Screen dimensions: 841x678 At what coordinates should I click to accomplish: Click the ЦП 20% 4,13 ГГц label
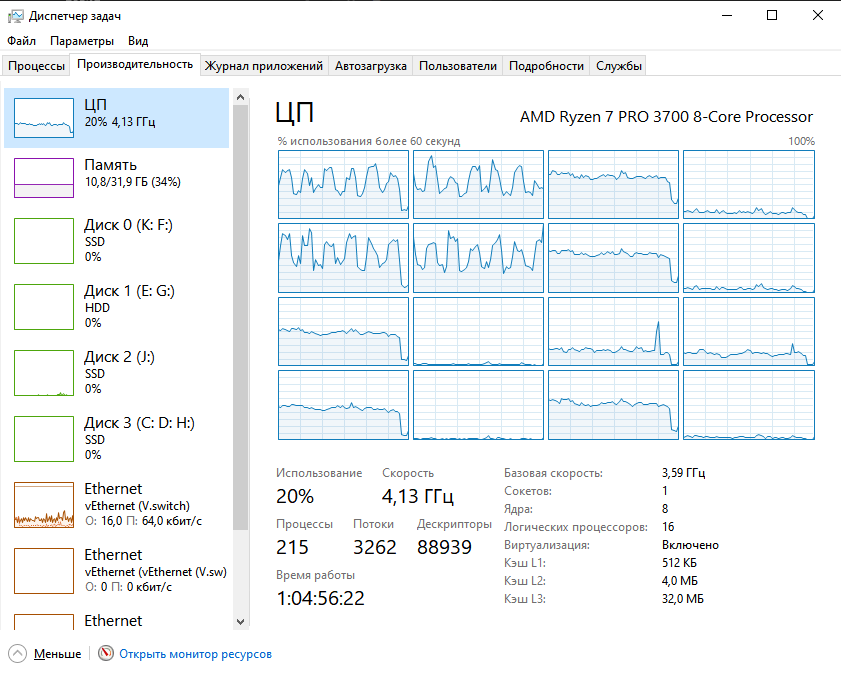(120, 113)
